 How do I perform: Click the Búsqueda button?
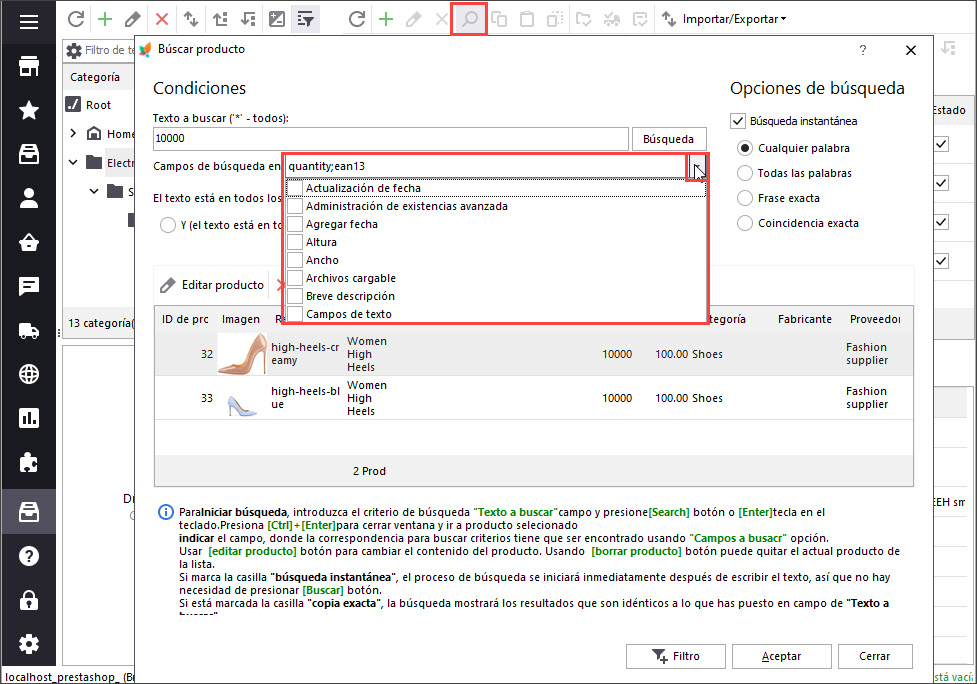[669, 139]
